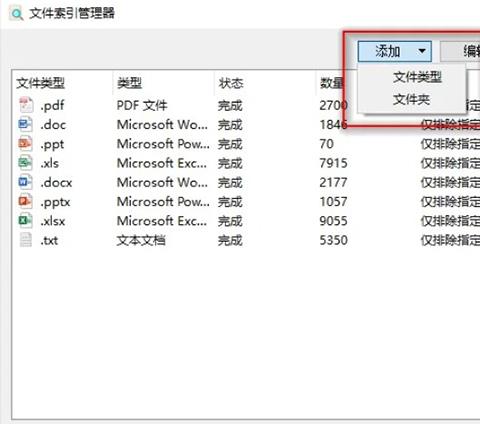Click the count value 9055
The image size is (480, 424).
pyautogui.click(x=334, y=221)
